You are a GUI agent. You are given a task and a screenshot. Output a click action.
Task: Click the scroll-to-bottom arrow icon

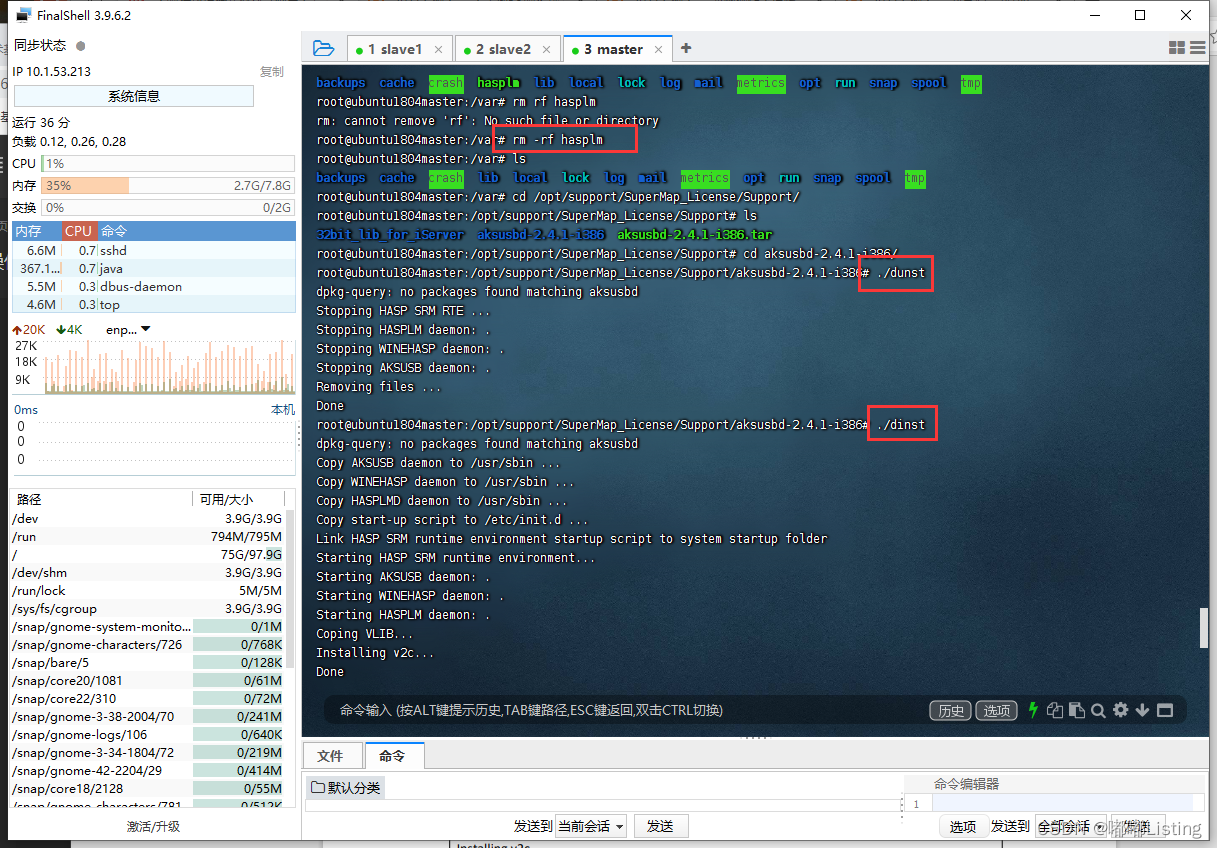point(1142,710)
